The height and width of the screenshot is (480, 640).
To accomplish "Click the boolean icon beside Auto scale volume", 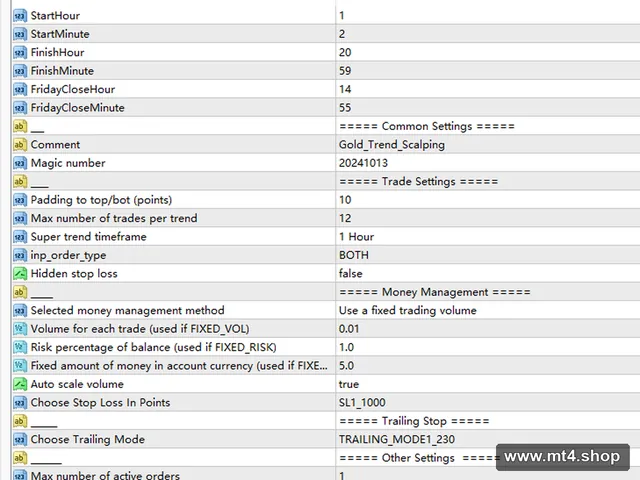I will click(20, 384).
